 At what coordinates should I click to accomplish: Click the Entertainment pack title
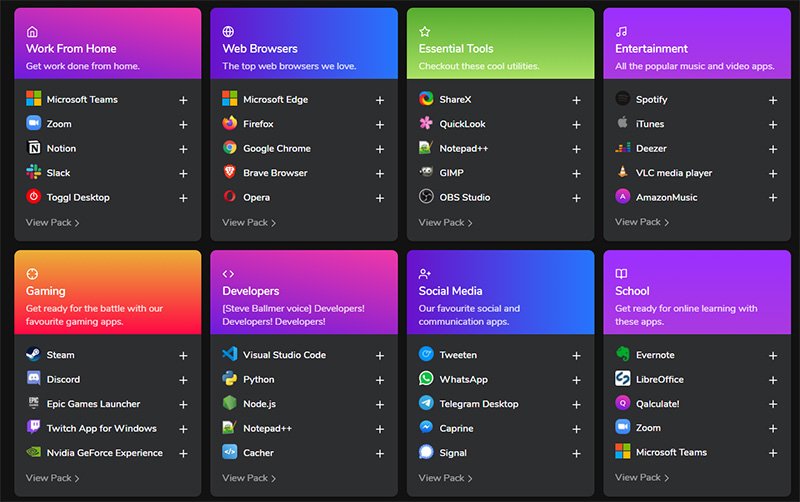[651, 48]
